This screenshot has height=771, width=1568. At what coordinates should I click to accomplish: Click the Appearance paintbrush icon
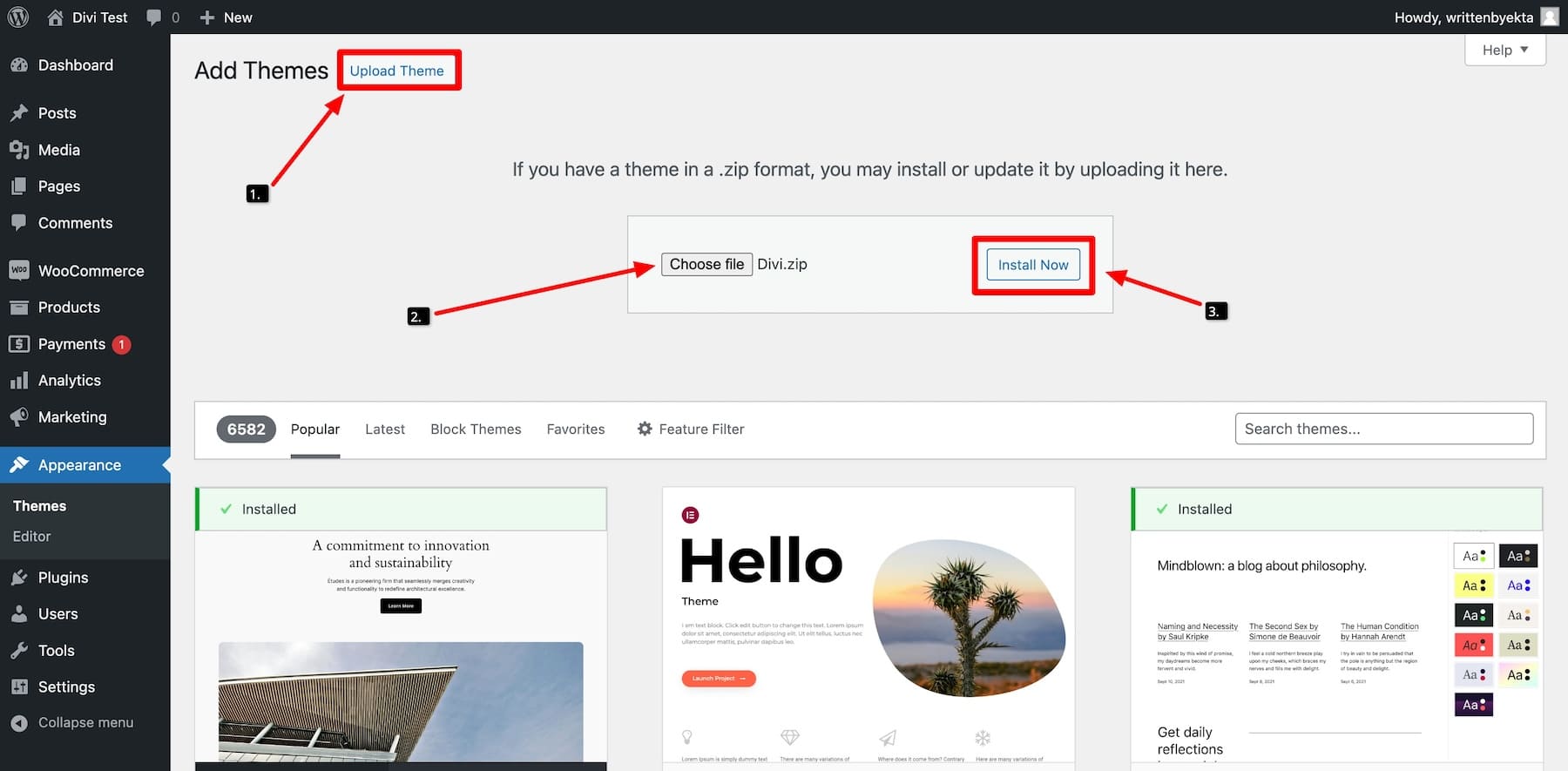tap(19, 464)
